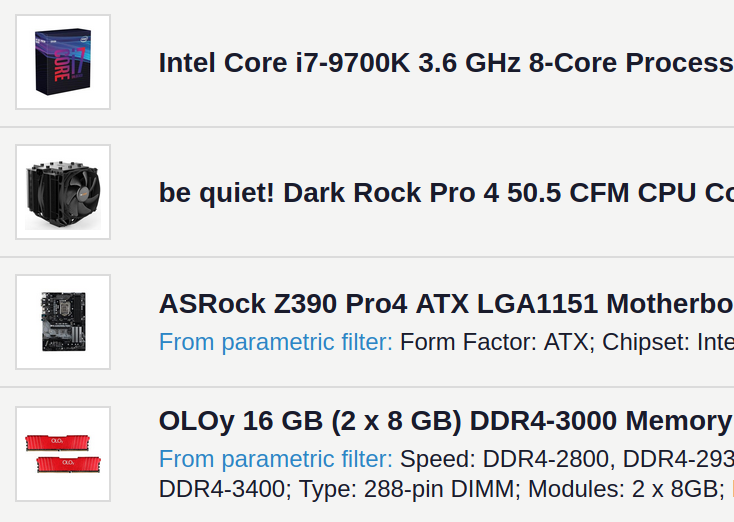
Task: Open the ASRock Z390 Pro4 product title
Action: (445, 303)
